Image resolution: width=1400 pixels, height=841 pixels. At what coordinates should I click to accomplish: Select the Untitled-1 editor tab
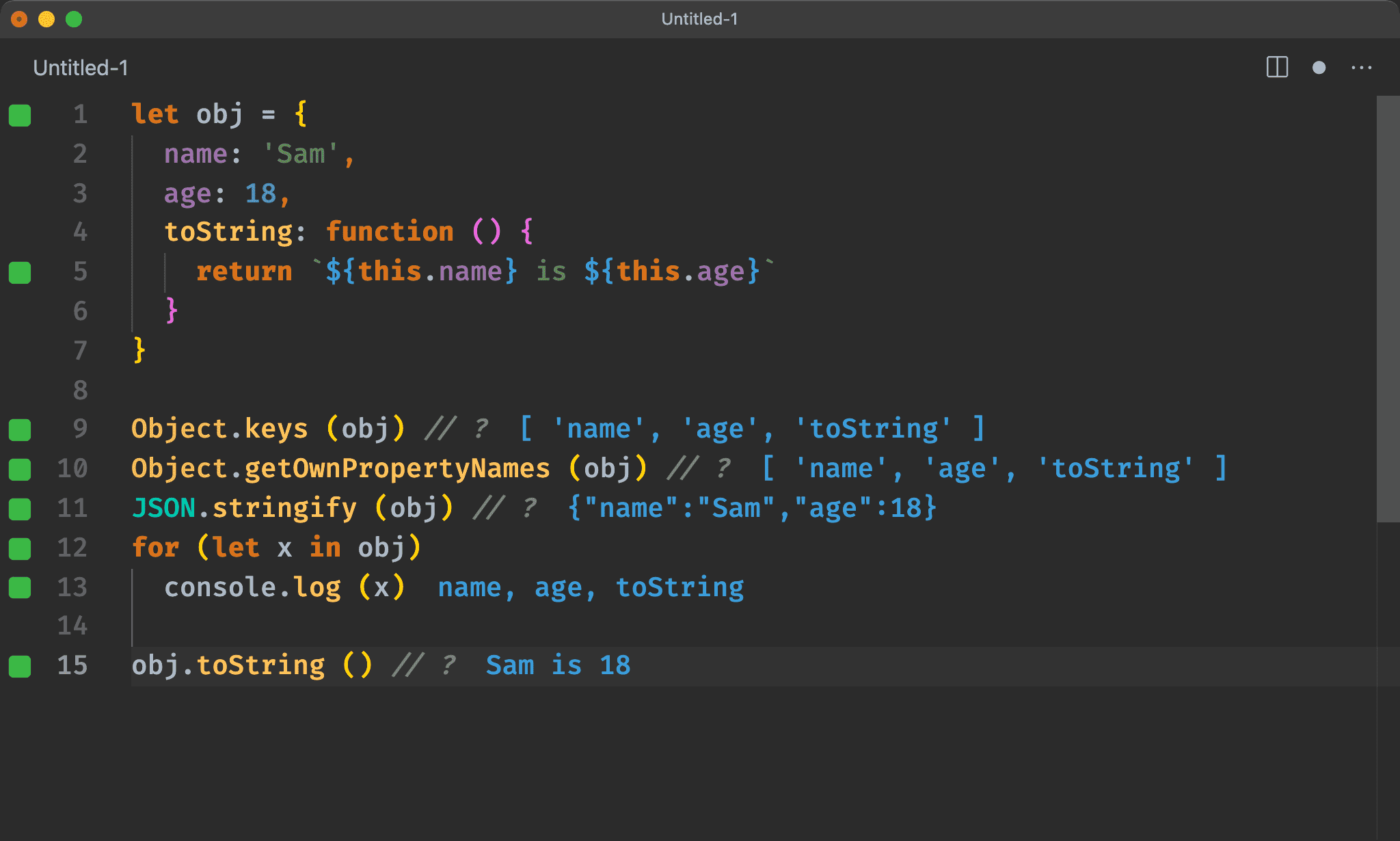pyautogui.click(x=80, y=68)
